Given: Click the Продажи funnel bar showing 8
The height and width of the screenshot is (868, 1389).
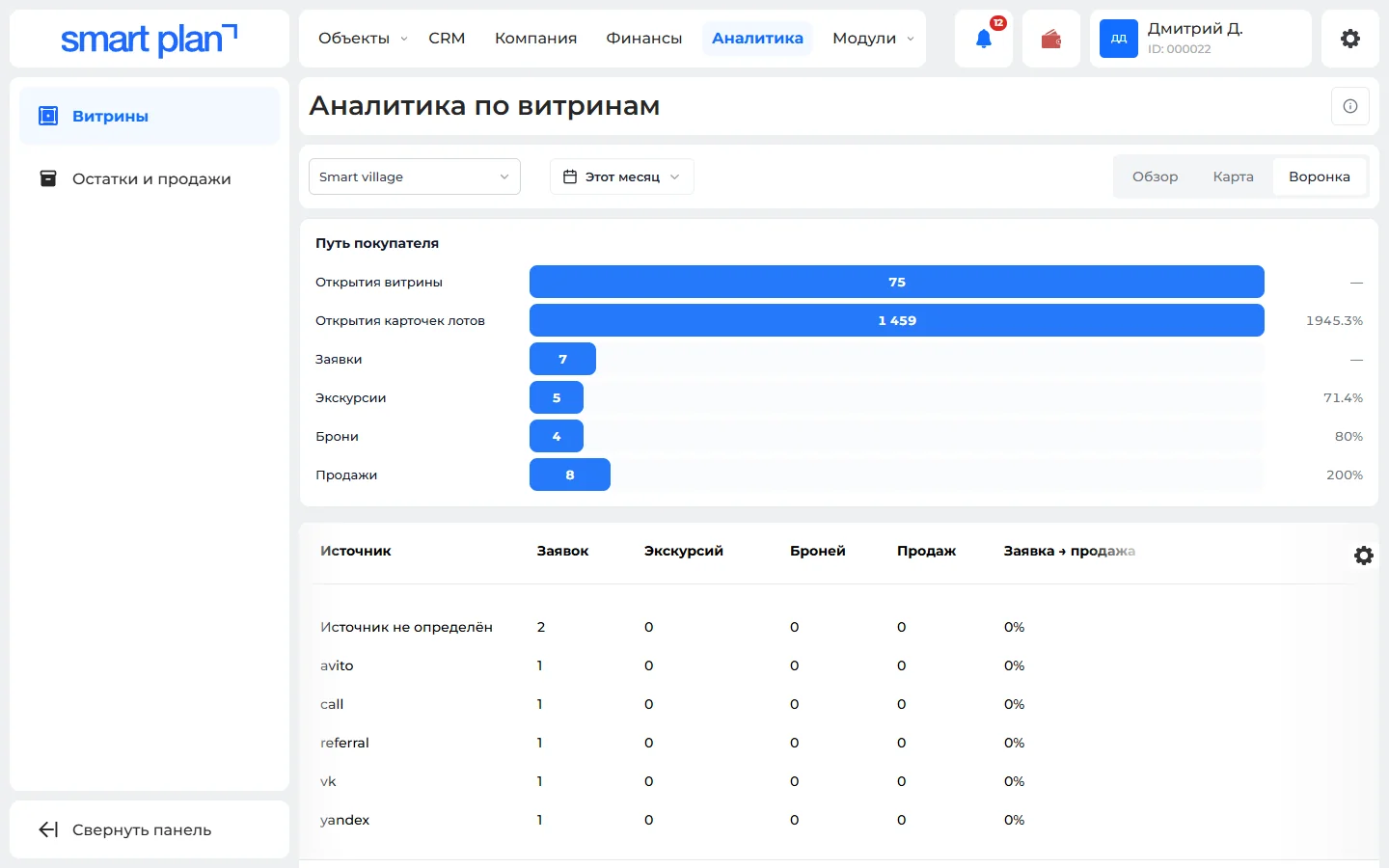Looking at the screenshot, I should [x=570, y=475].
